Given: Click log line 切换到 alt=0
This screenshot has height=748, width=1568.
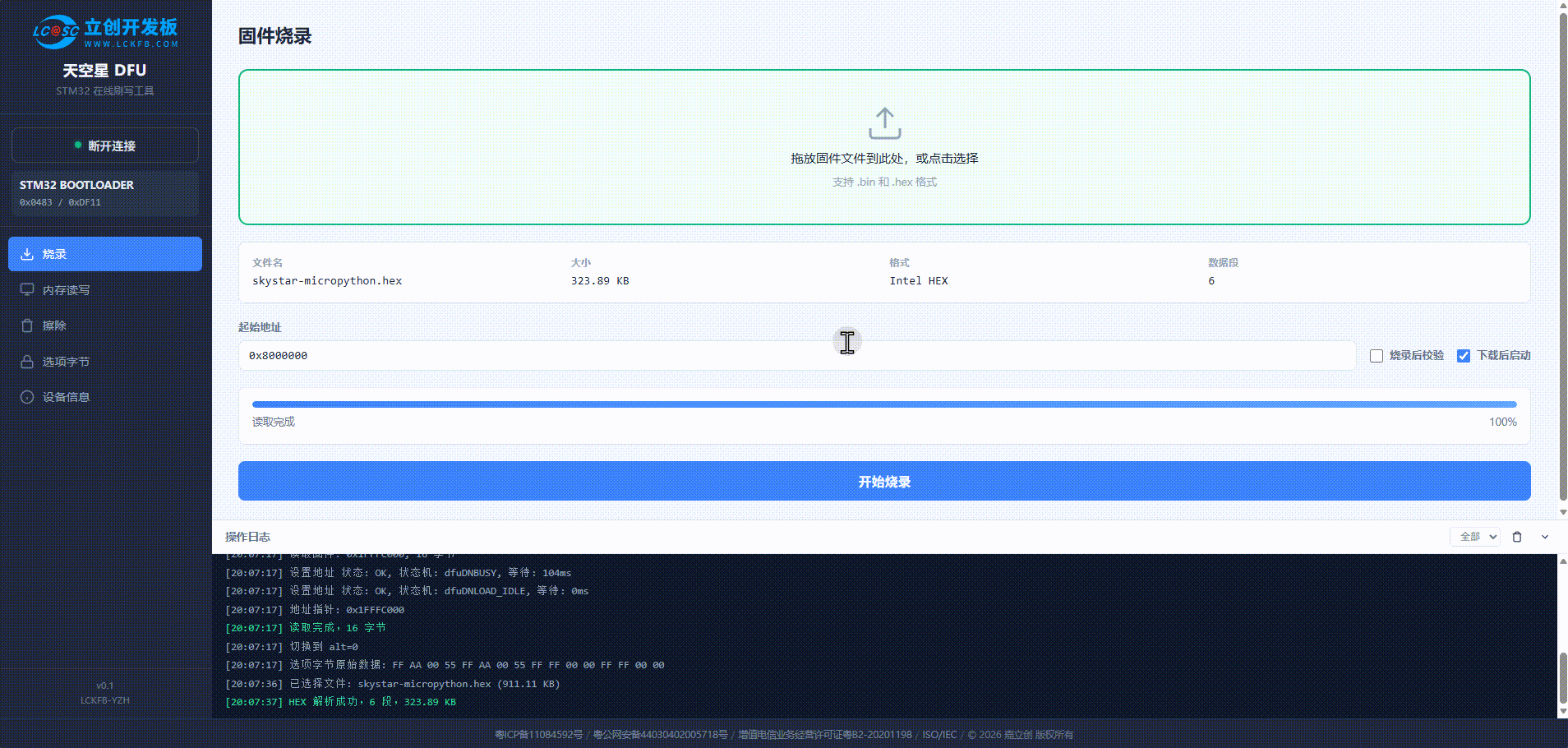Looking at the screenshot, I should [x=292, y=647].
